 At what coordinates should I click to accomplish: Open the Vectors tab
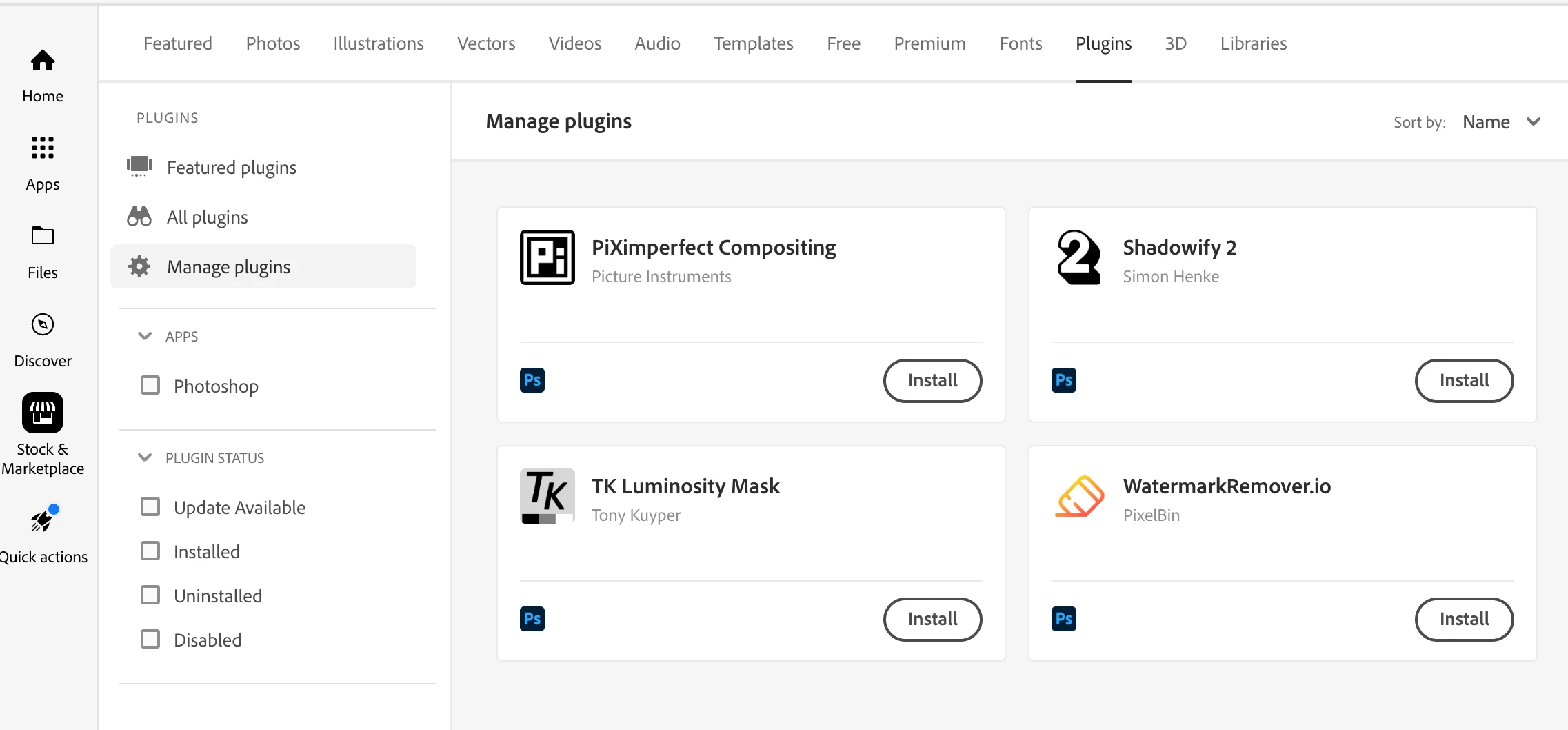pyautogui.click(x=486, y=43)
